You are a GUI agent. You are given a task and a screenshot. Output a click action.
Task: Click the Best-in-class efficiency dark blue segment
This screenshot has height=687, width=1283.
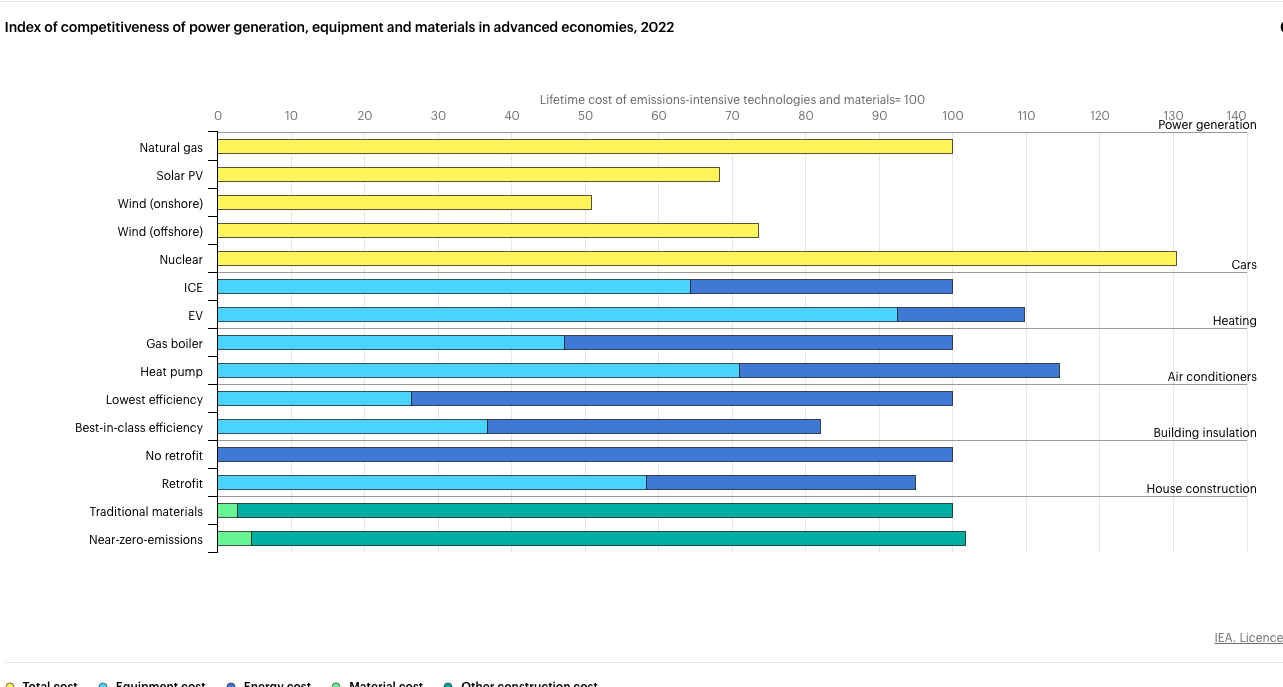point(653,427)
